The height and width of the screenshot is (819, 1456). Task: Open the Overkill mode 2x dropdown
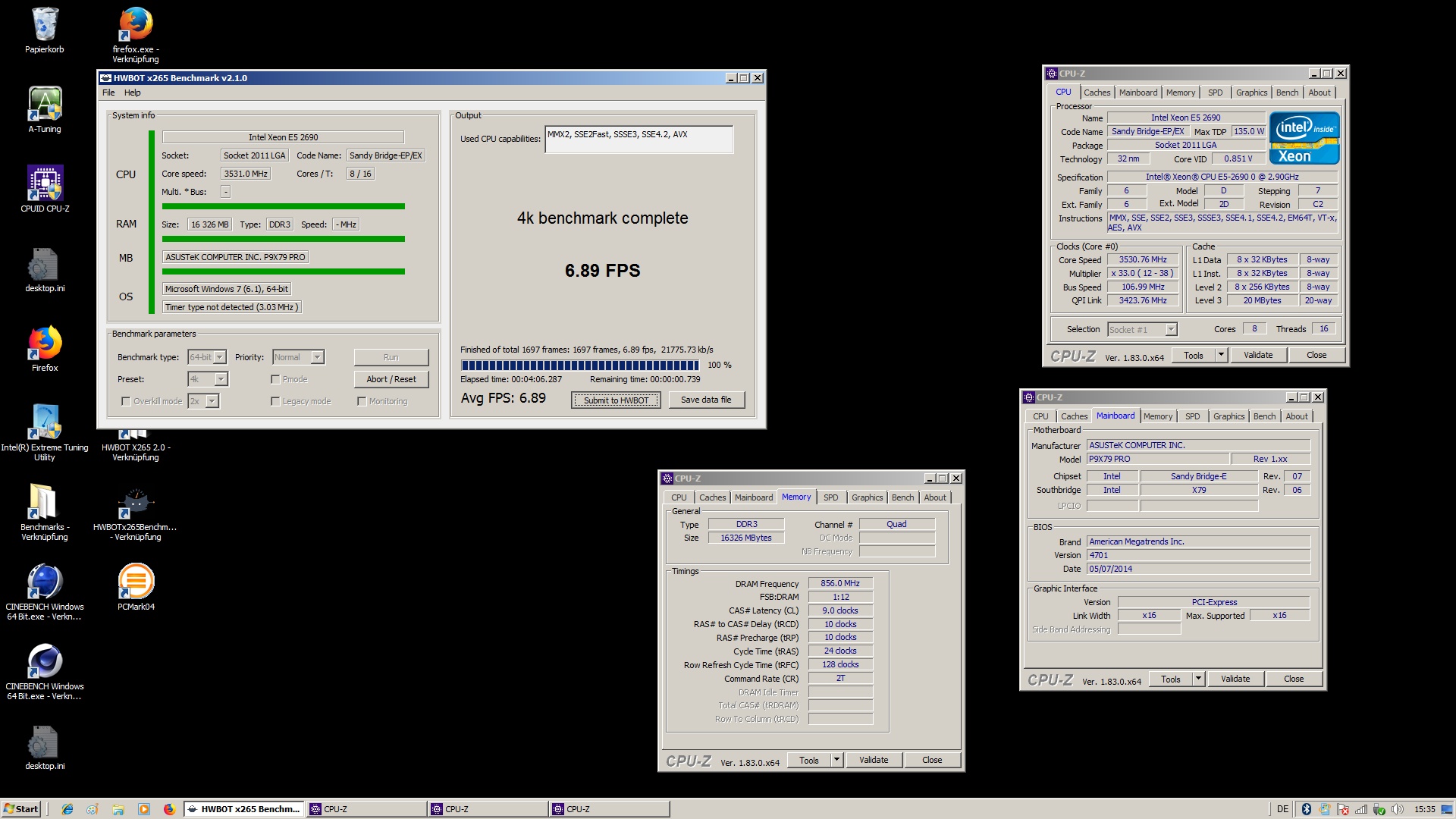click(x=203, y=401)
